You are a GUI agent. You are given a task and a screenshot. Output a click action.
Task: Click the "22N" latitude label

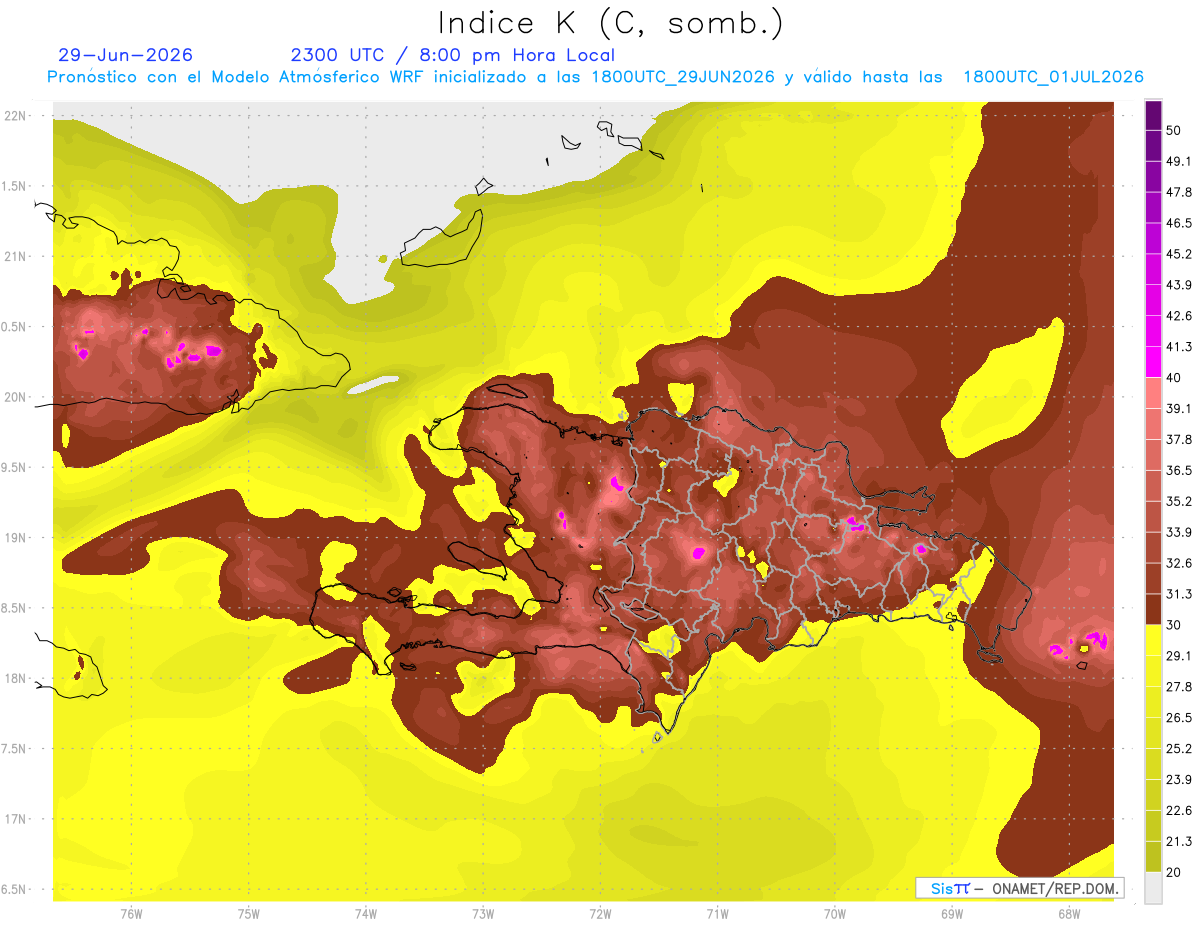17,115
